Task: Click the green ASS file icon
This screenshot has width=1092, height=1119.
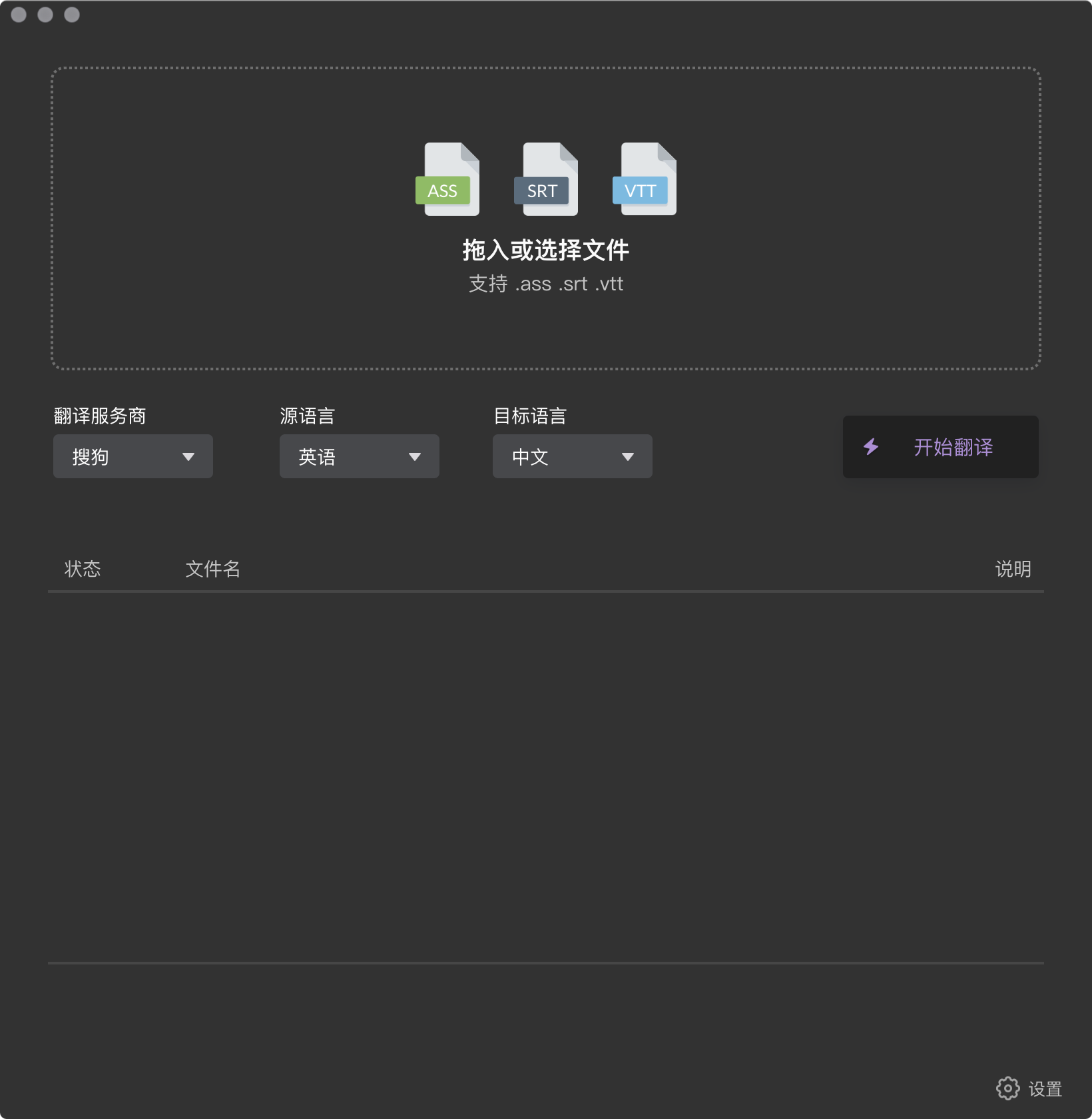Action: point(447,179)
